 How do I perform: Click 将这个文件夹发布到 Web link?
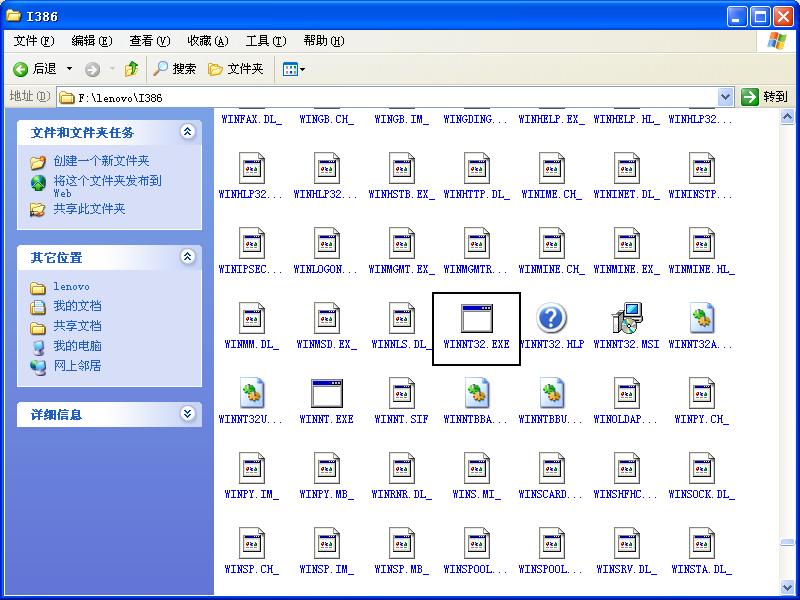(107, 186)
